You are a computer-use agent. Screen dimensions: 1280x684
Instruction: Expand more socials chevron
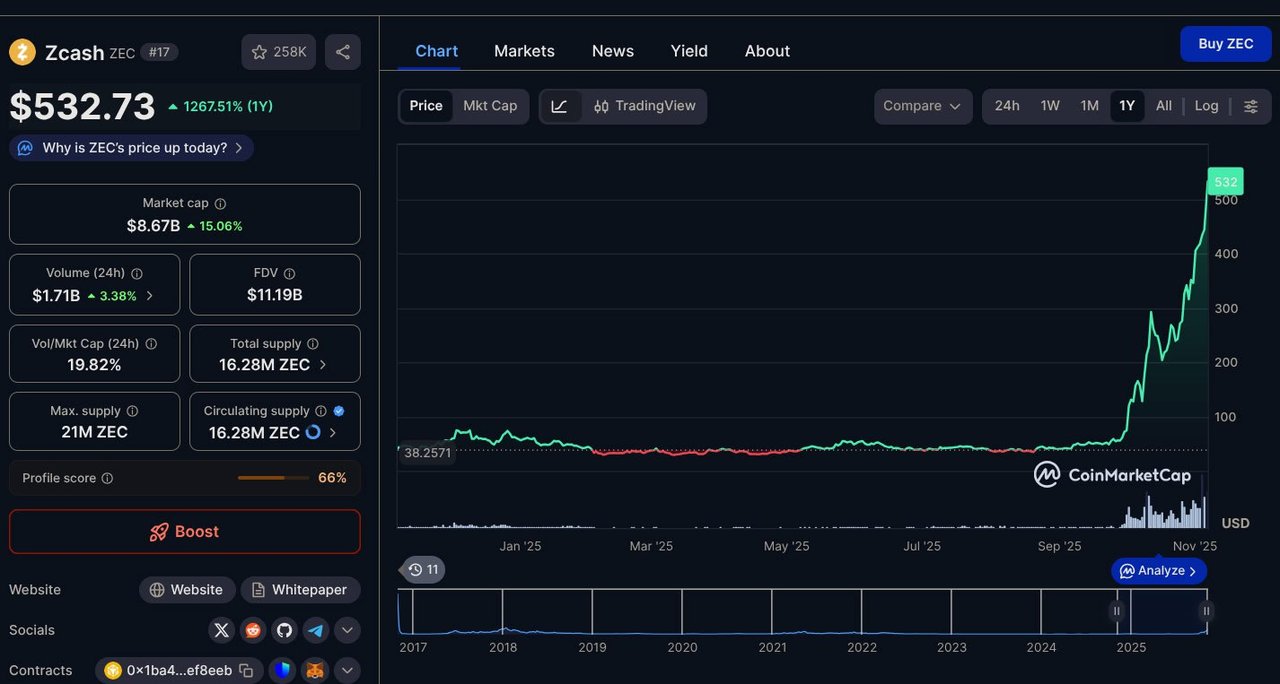(347, 630)
